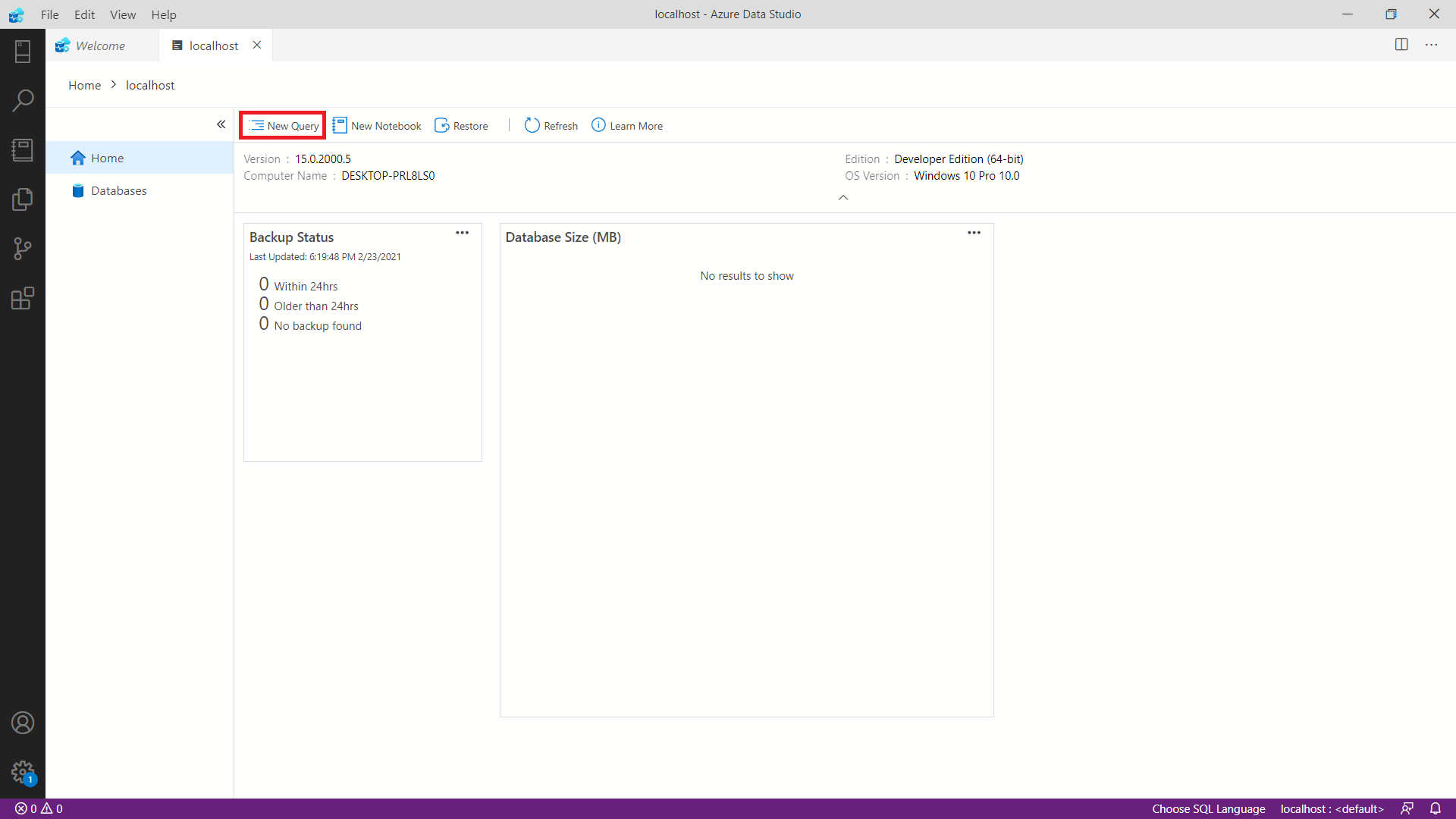Open a New Notebook
This screenshot has width=1456, height=819.
376,125
